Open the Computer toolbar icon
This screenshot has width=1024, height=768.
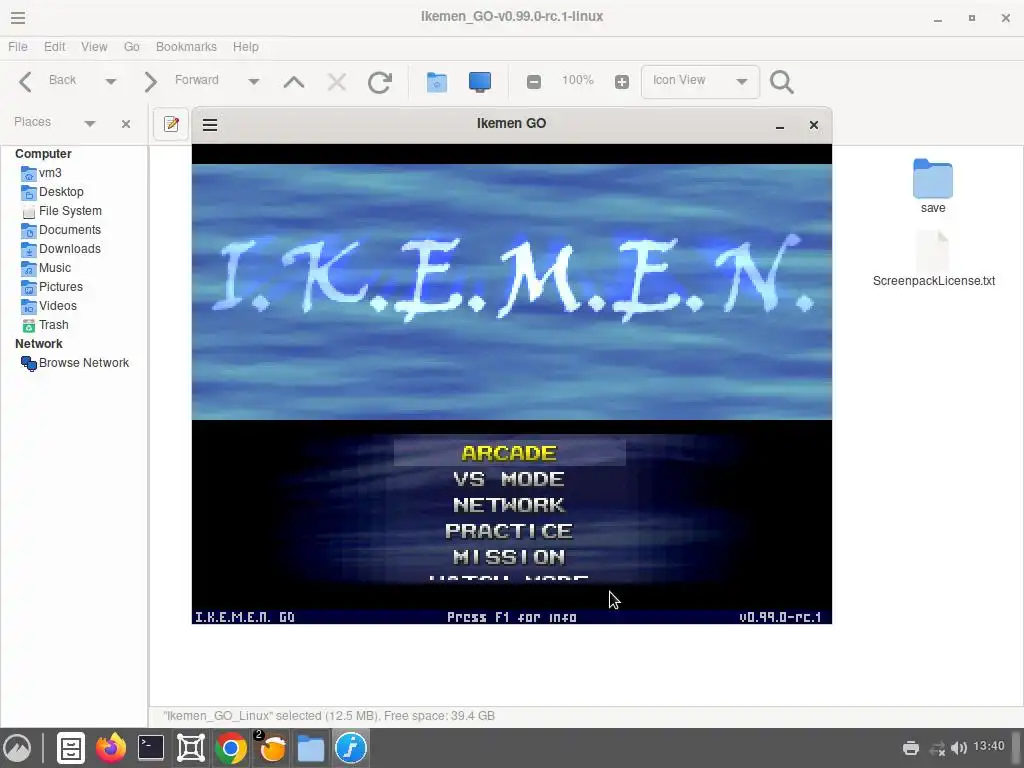(x=480, y=82)
